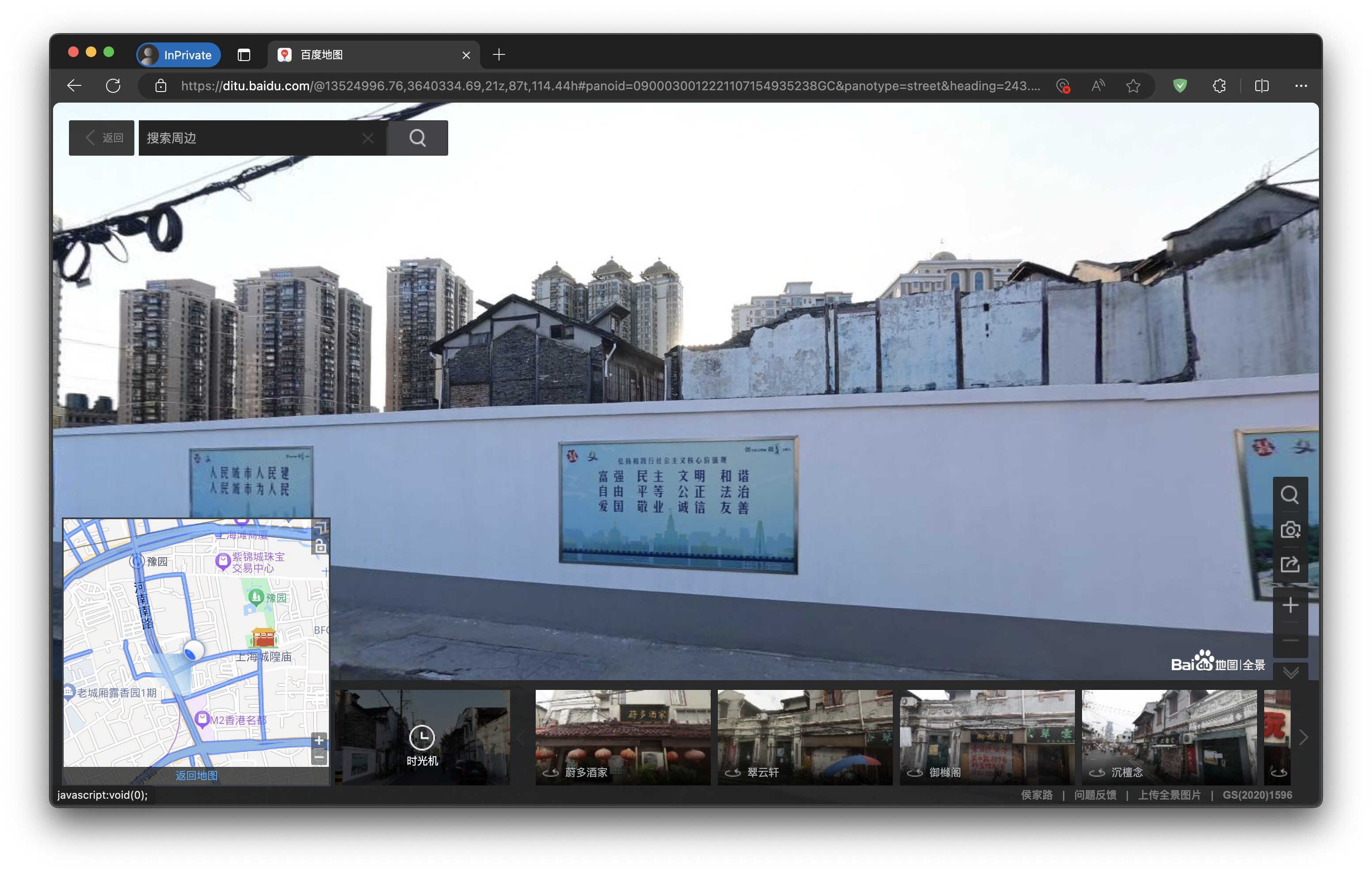Click the 搜索周边 search field
This screenshot has width=1372, height=873.
[x=251, y=138]
